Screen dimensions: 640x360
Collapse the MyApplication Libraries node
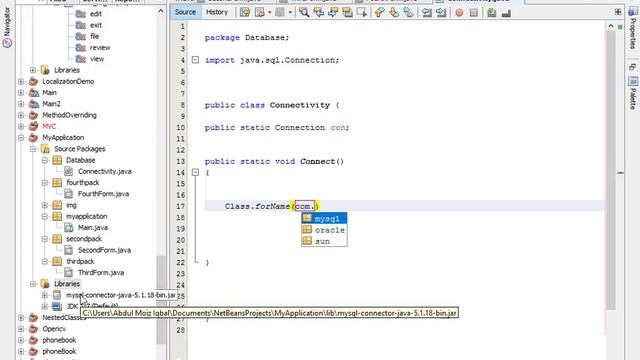coord(33,284)
